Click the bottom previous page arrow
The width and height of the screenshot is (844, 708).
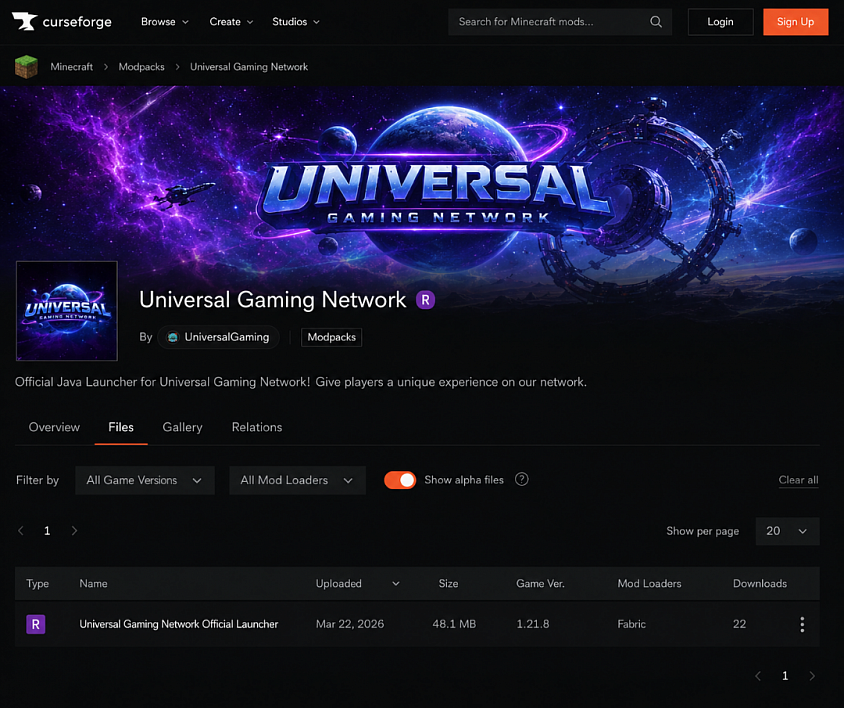tap(758, 676)
